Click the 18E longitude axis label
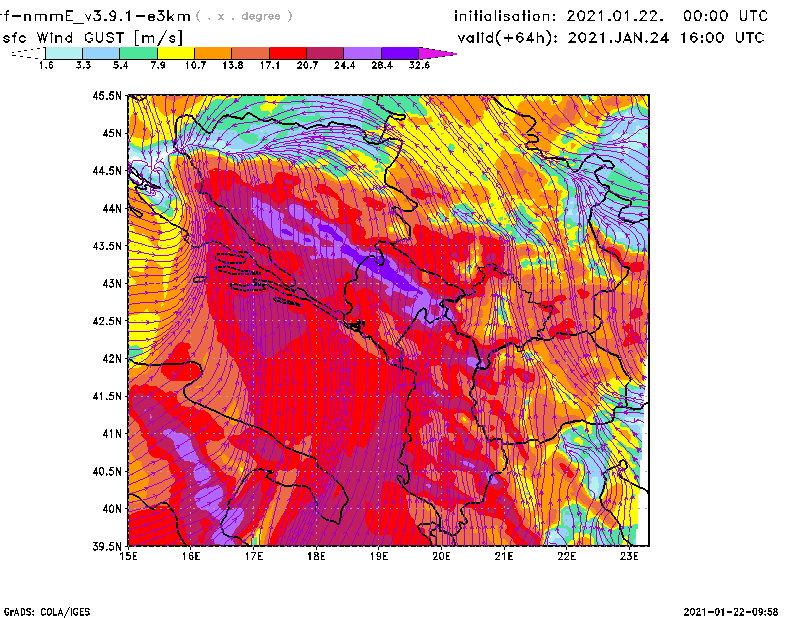Viewport: 800px width, 618px height. (x=317, y=556)
